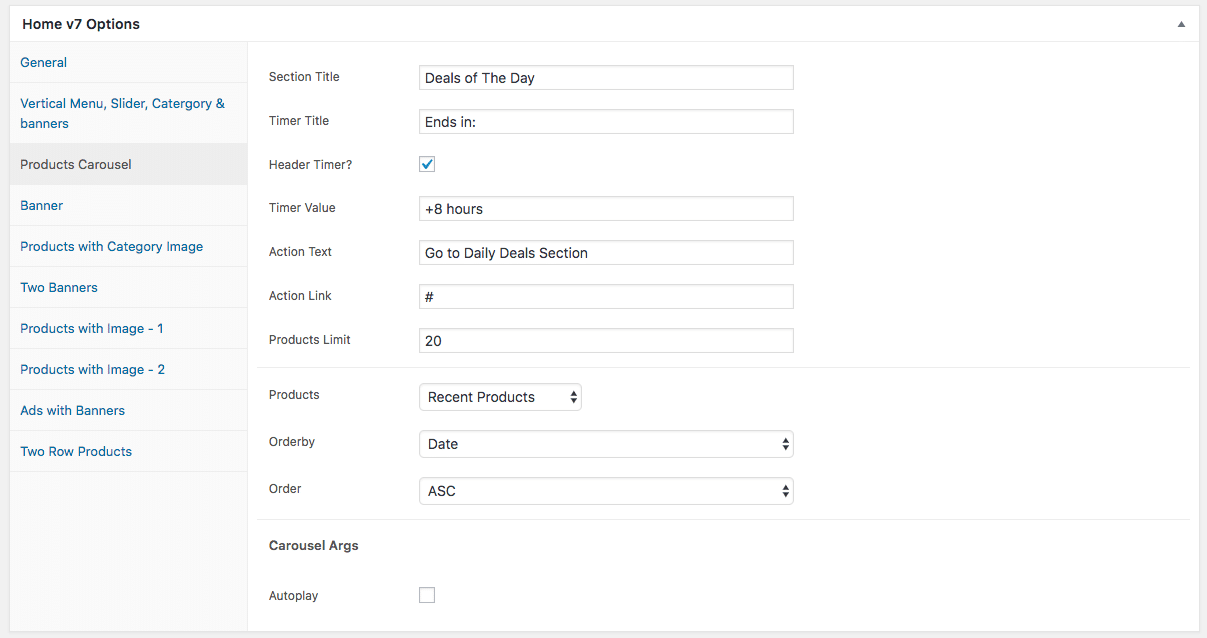Click the Action Text label
Image resolution: width=1207 pixels, height=638 pixels.
300,252
